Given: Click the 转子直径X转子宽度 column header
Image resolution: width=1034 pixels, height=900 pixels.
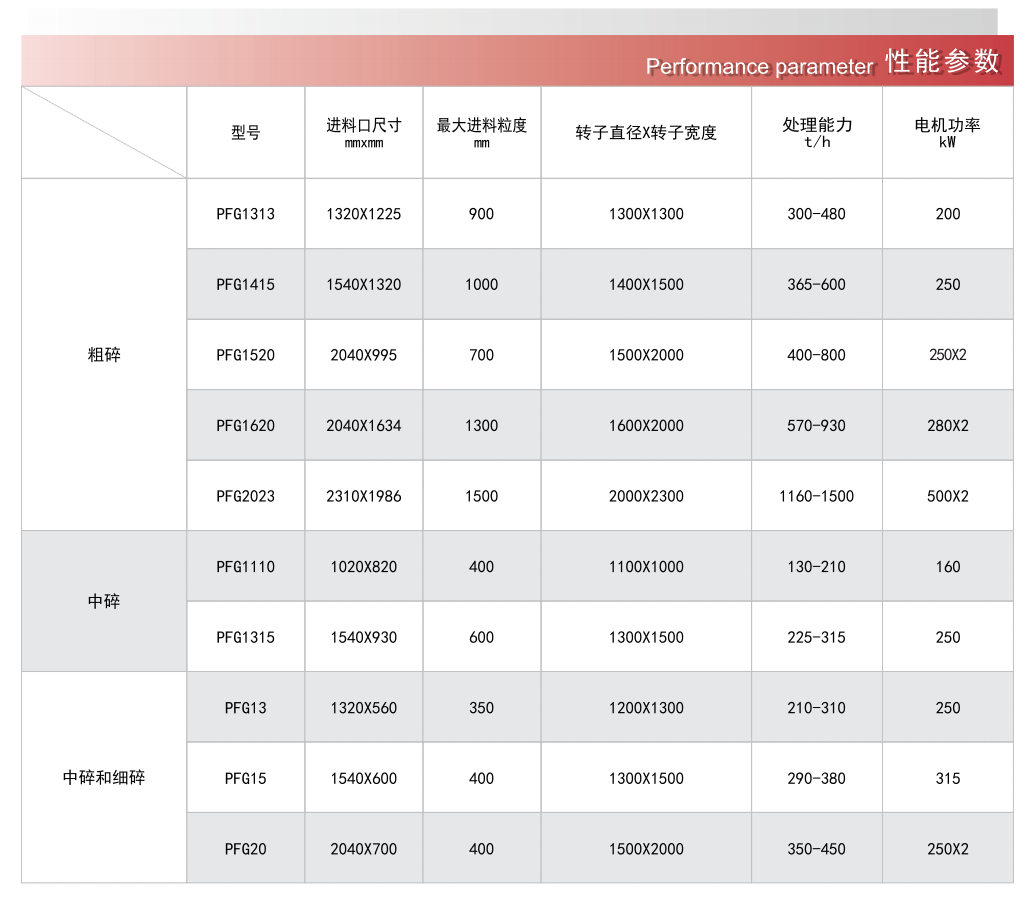Looking at the screenshot, I should [646, 133].
